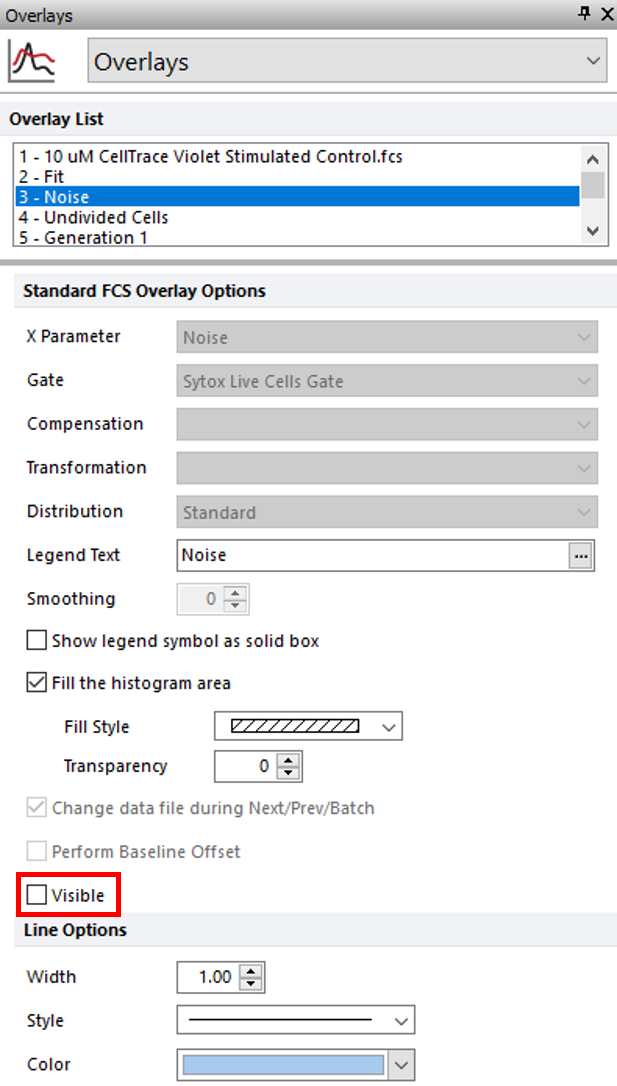Increase Transparency with the up arrow
Viewport: 617px width, 1086px height.
point(288,760)
